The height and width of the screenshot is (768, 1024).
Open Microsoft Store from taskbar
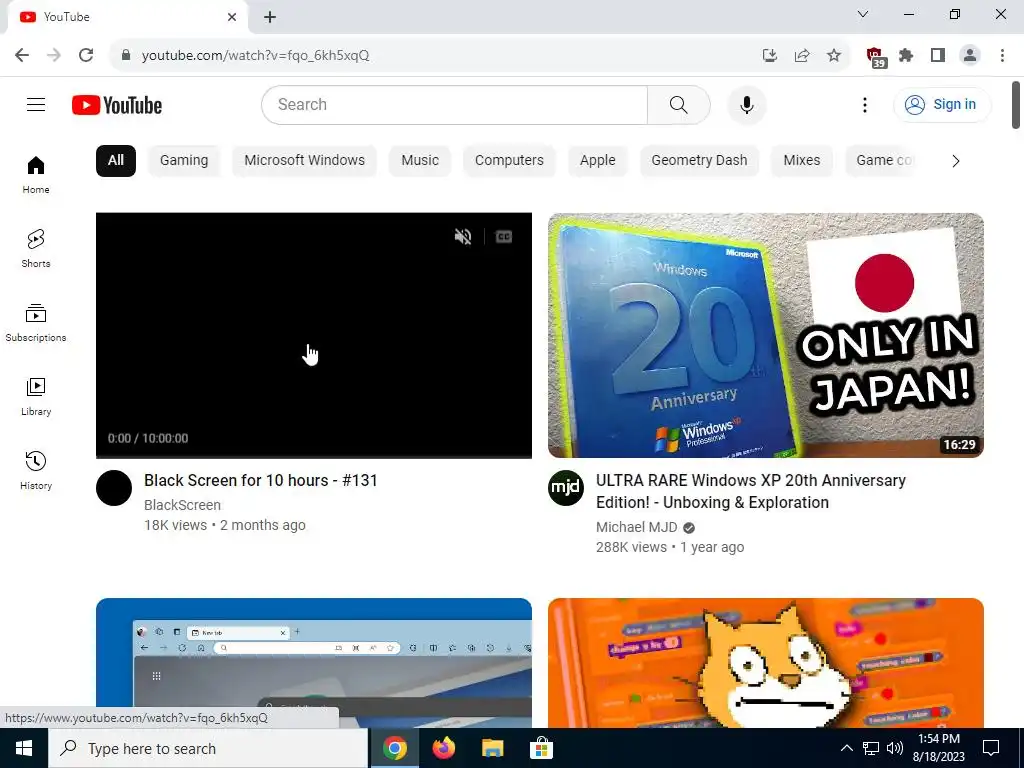pyautogui.click(x=541, y=748)
